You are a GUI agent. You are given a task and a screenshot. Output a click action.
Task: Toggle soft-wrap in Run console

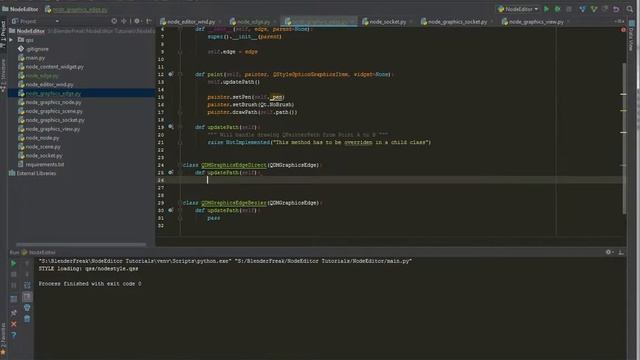[27, 285]
